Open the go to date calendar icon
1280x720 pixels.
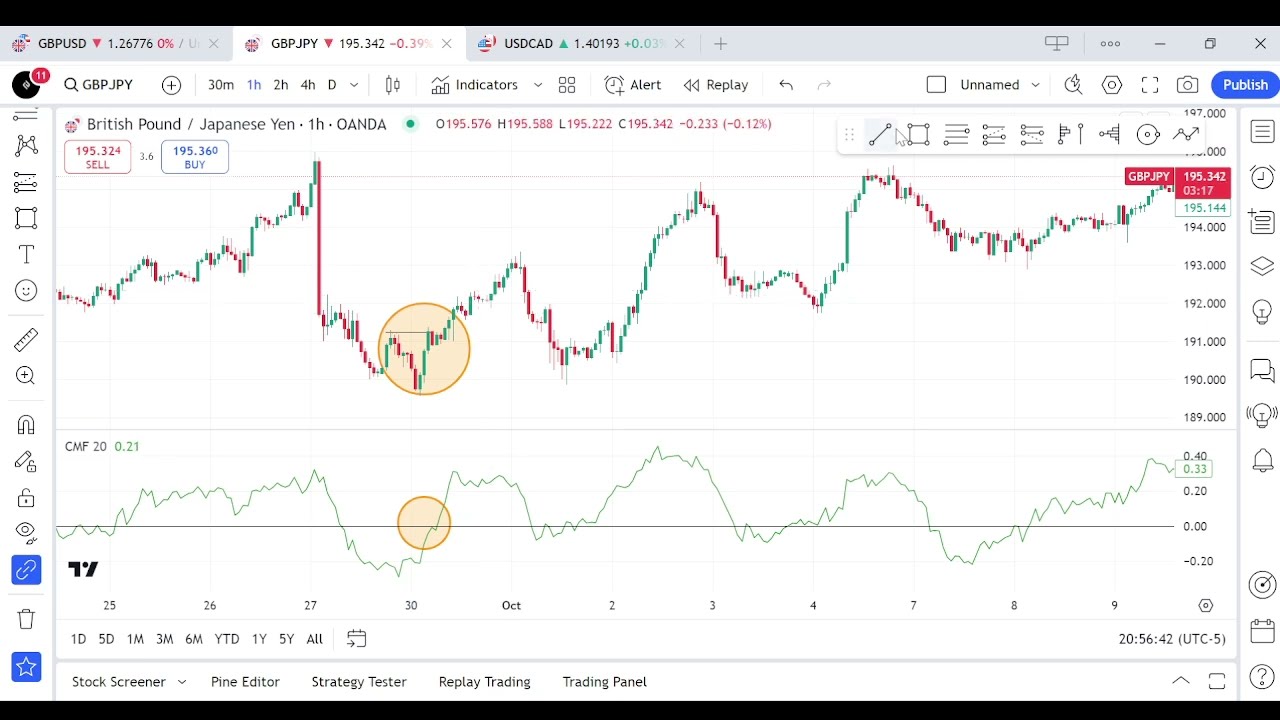coord(356,639)
